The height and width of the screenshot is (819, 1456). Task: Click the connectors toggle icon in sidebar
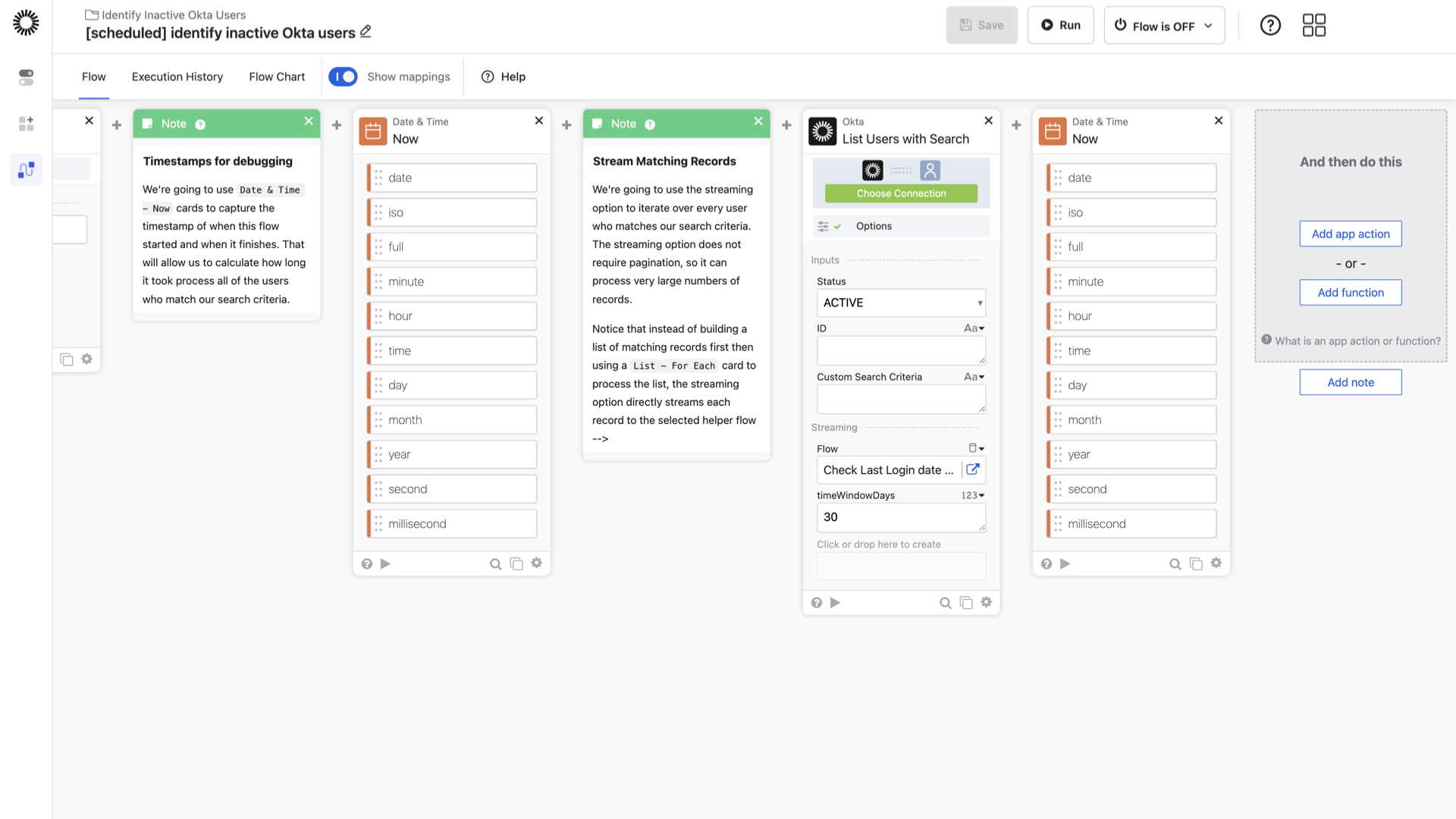26,78
